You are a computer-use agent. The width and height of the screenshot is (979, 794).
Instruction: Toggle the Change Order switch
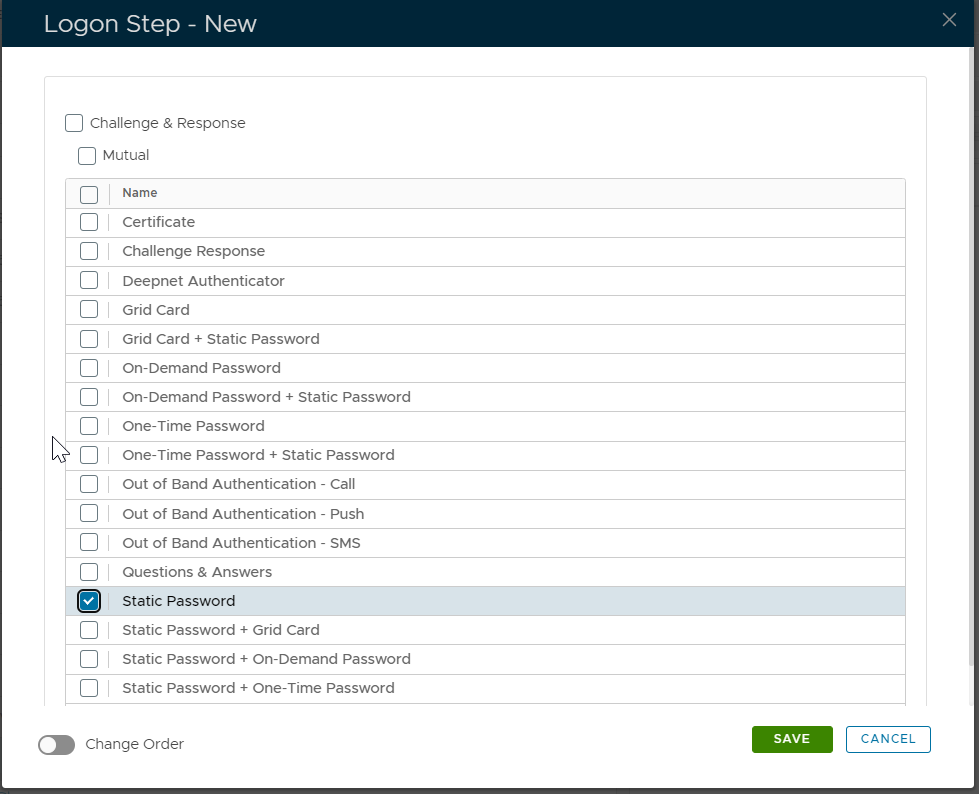[57, 744]
